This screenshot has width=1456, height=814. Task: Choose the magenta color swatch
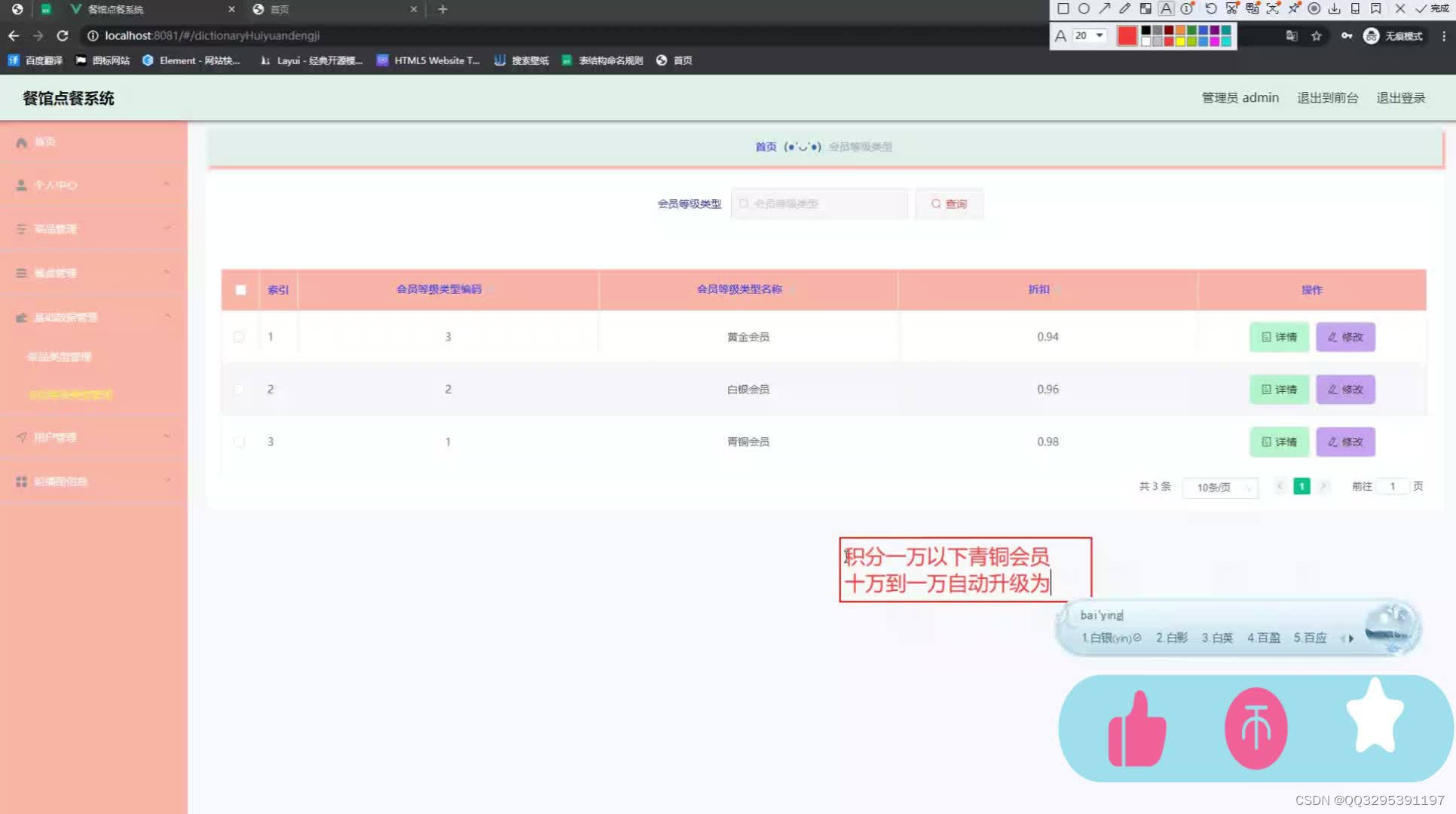point(1214,41)
